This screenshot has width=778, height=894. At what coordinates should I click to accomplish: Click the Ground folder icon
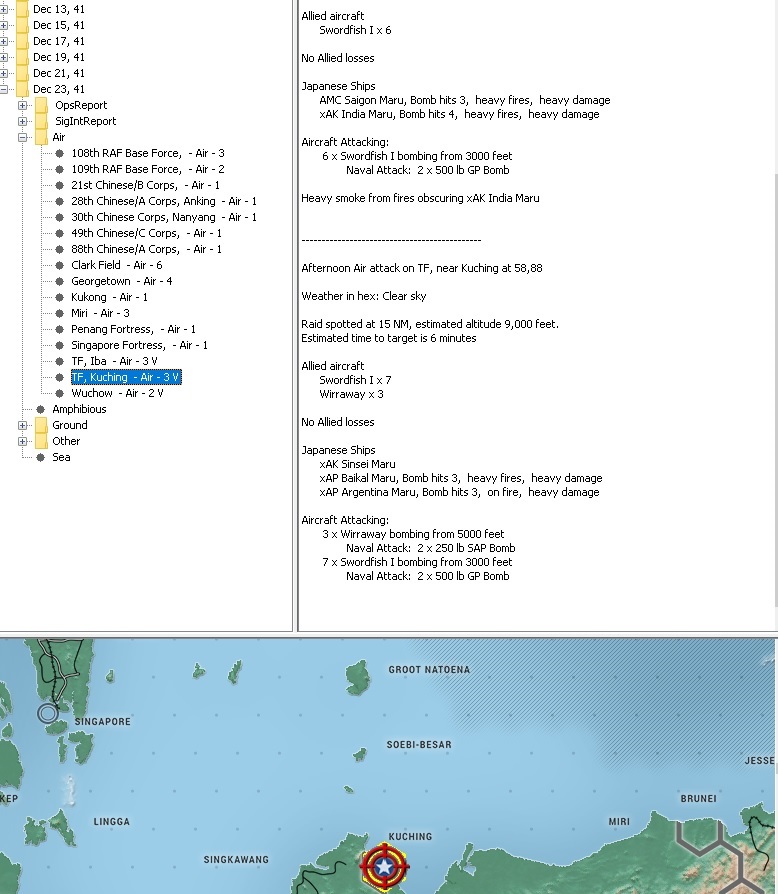[x=41, y=425]
